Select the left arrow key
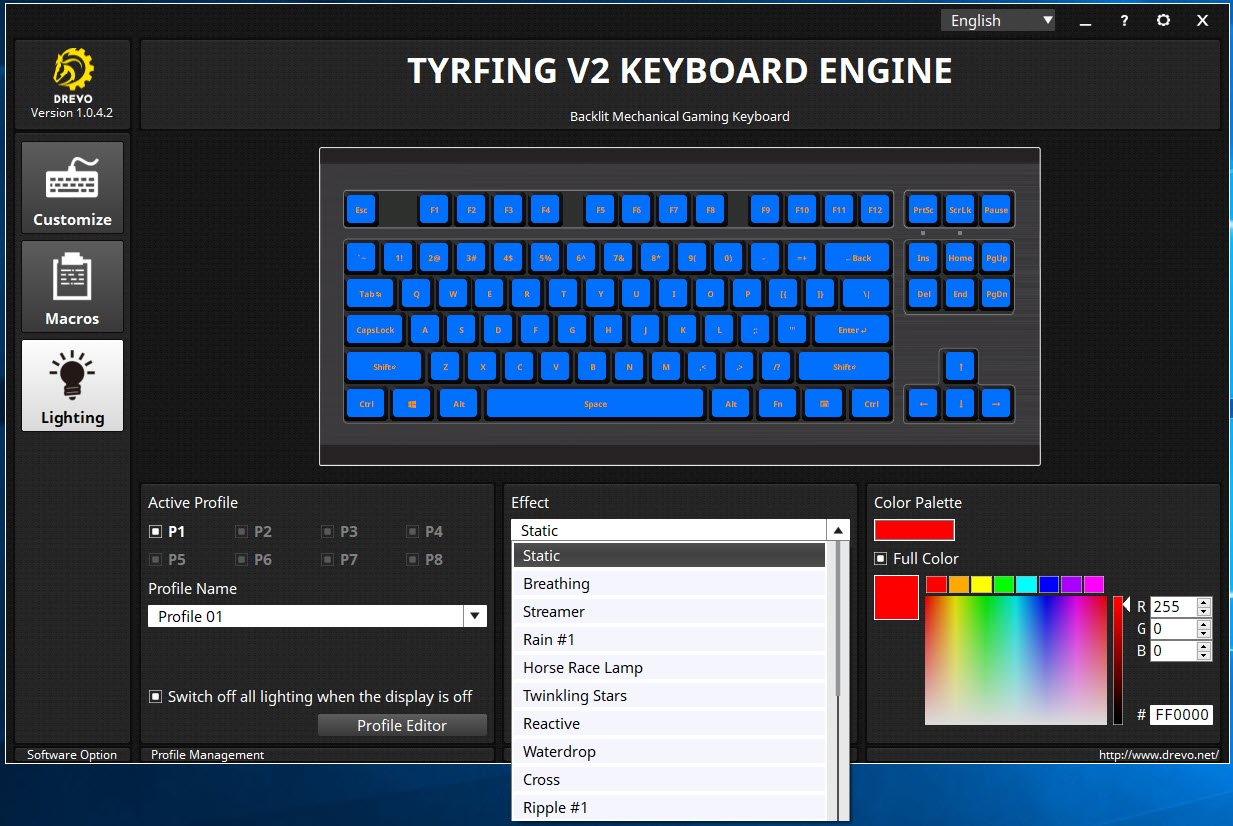 click(923, 404)
